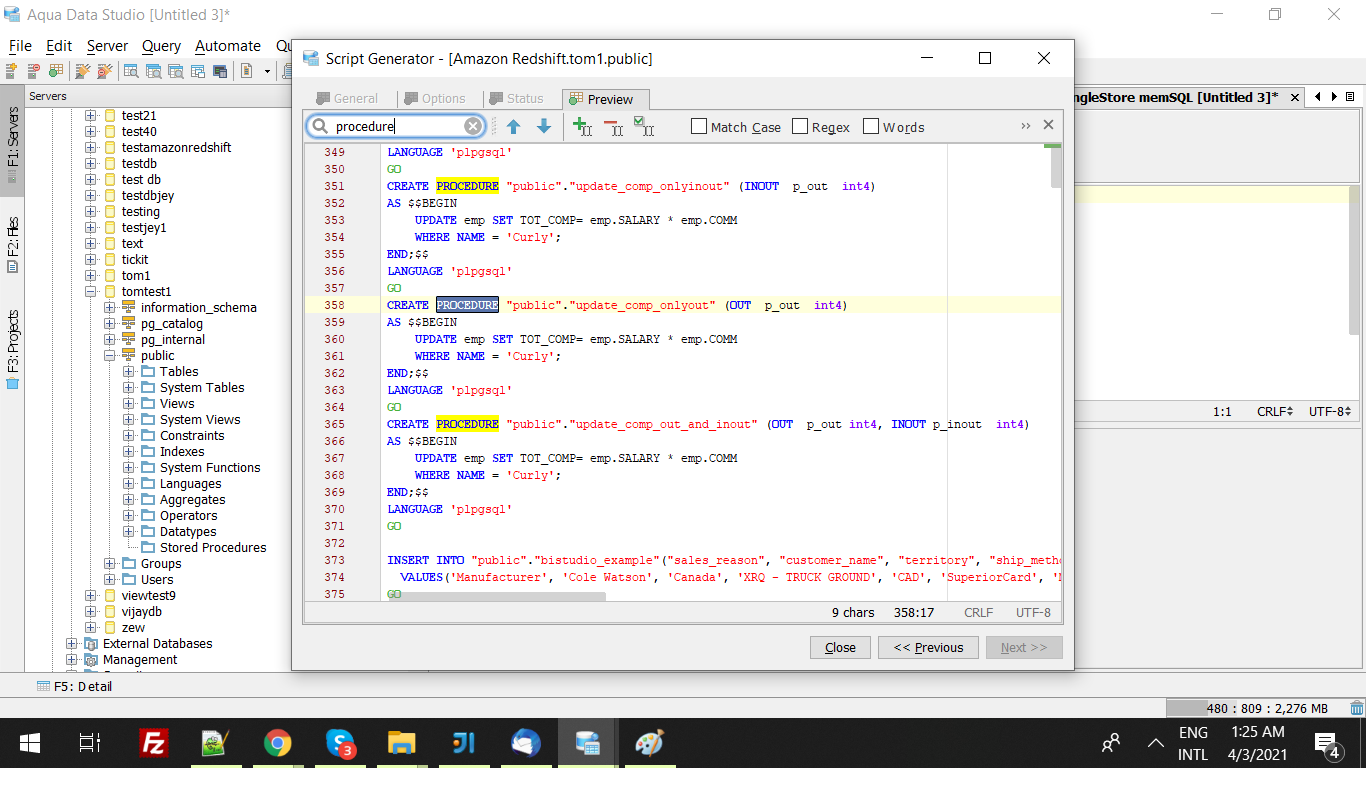
Task: Close the find bar
Action: point(1048,125)
